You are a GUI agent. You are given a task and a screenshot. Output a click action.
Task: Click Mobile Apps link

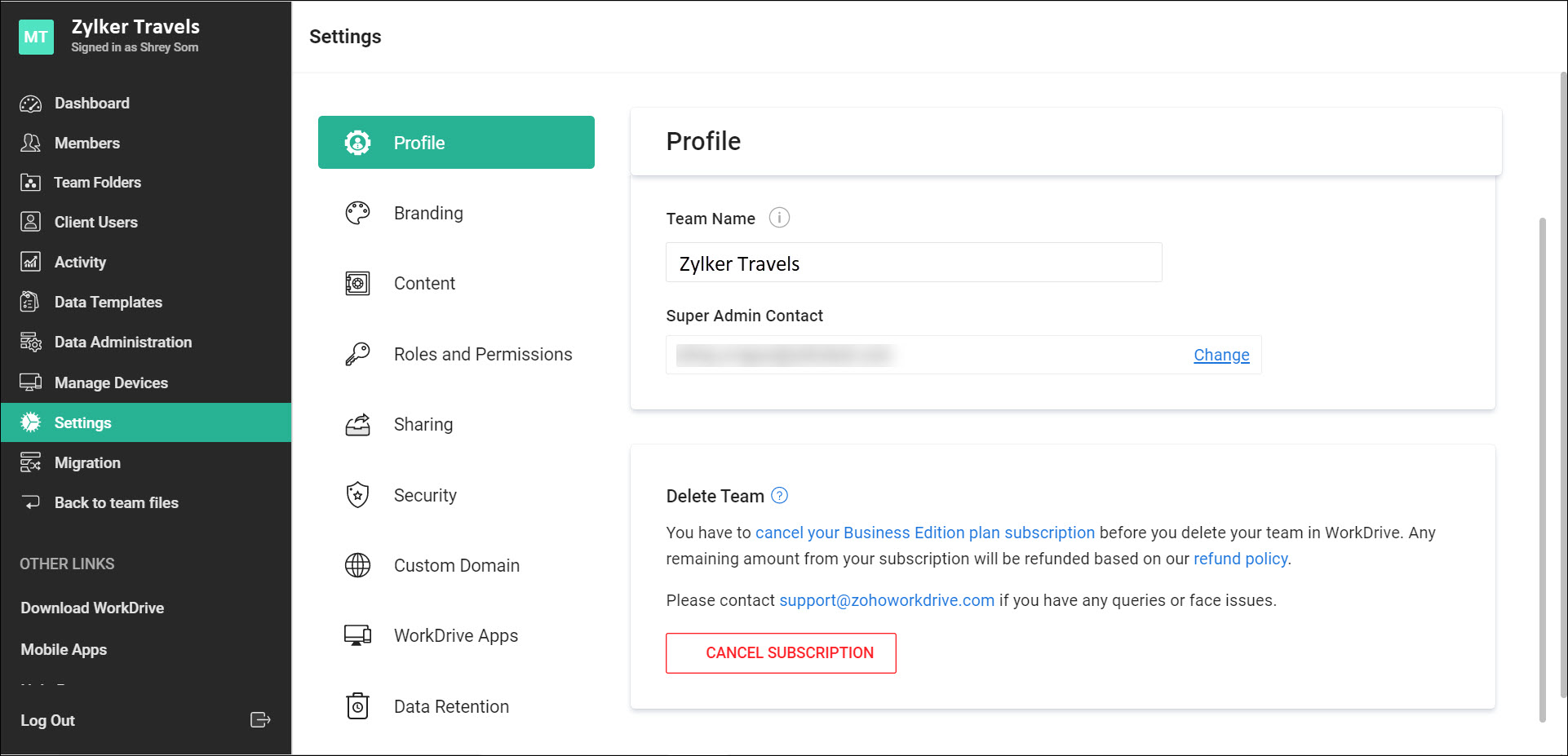[64, 649]
